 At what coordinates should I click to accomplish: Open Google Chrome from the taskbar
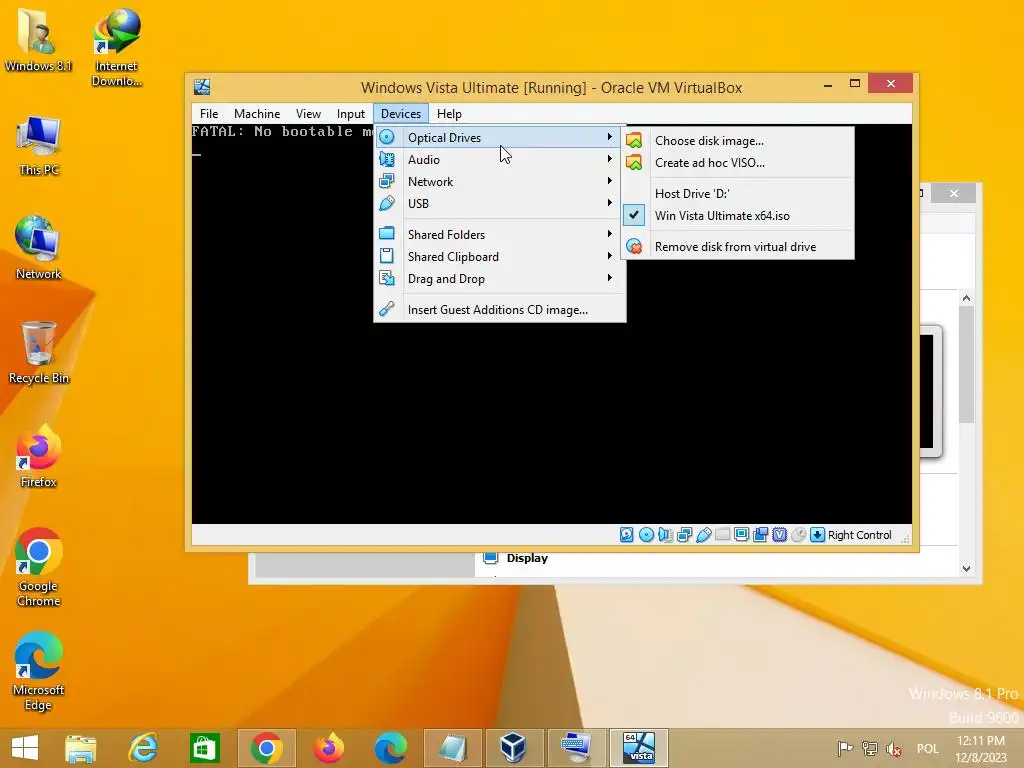click(266, 748)
